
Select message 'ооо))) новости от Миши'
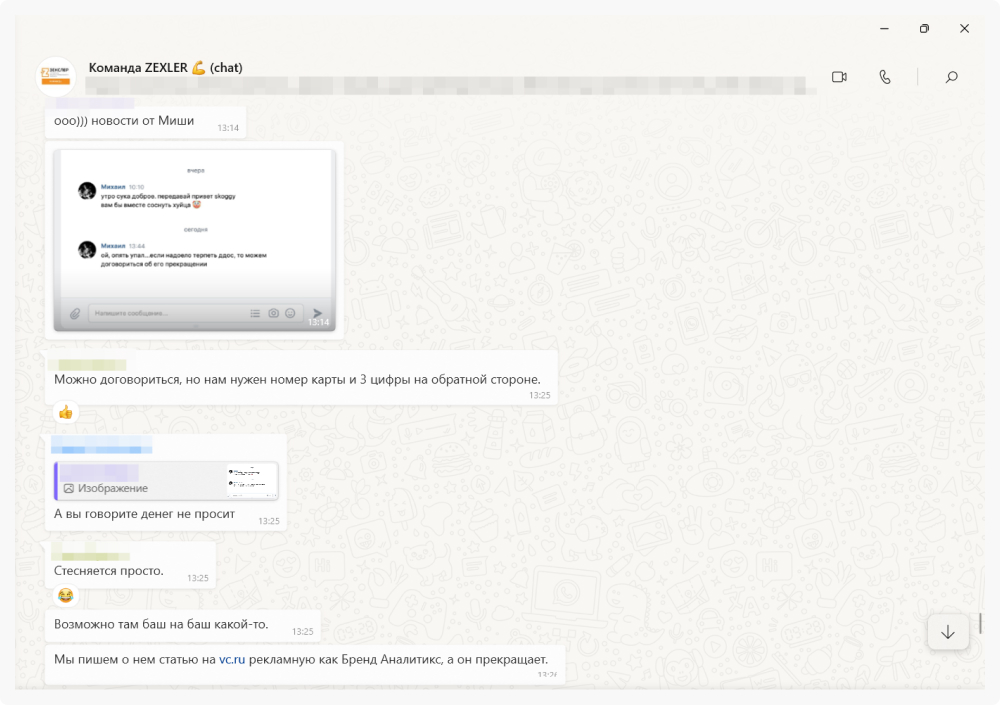click(124, 122)
